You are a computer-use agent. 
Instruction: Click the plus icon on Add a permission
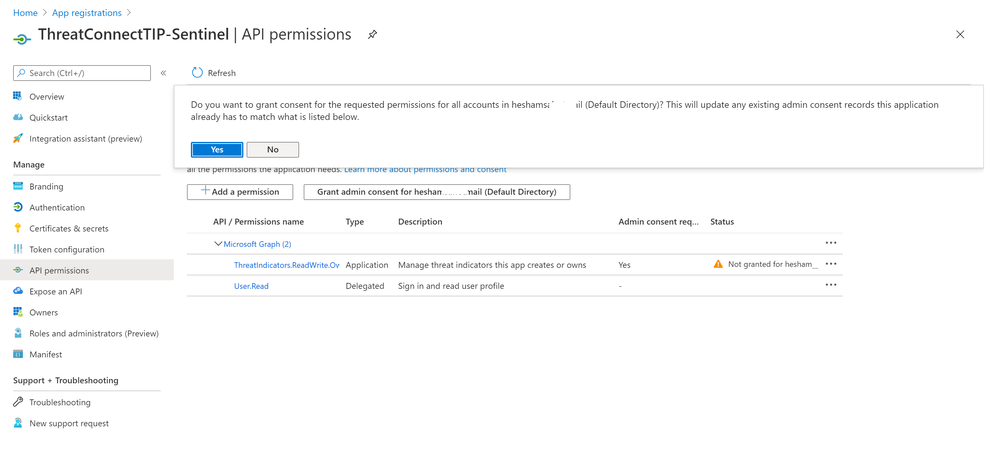(x=205, y=191)
